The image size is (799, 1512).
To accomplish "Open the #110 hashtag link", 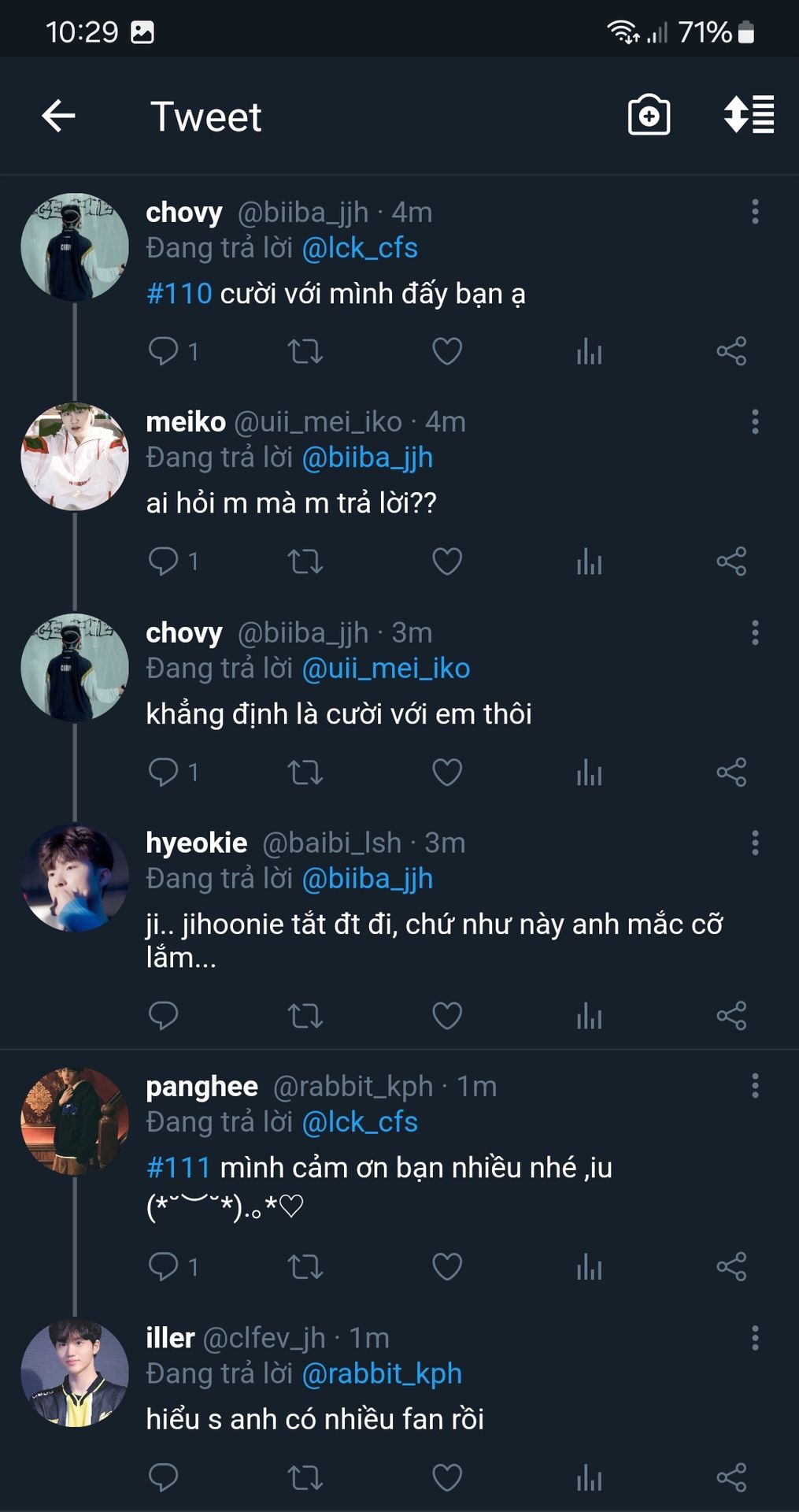I will tap(179, 294).
